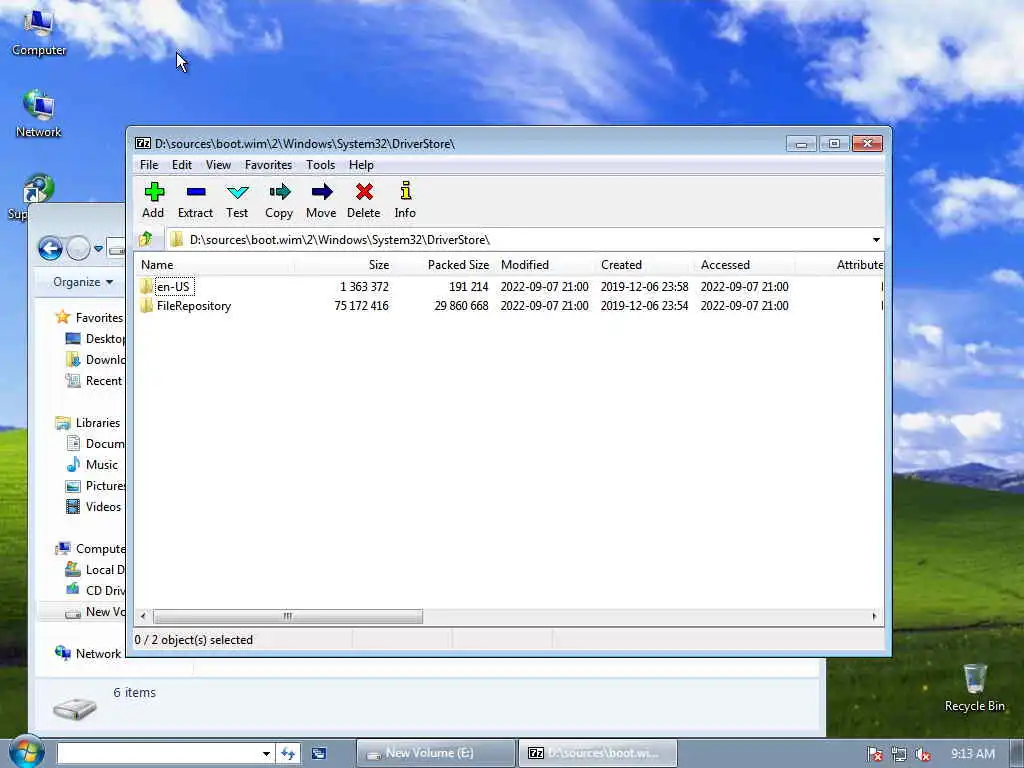Select Network in Explorer sidebar
This screenshot has width=1024, height=768.
(88, 654)
